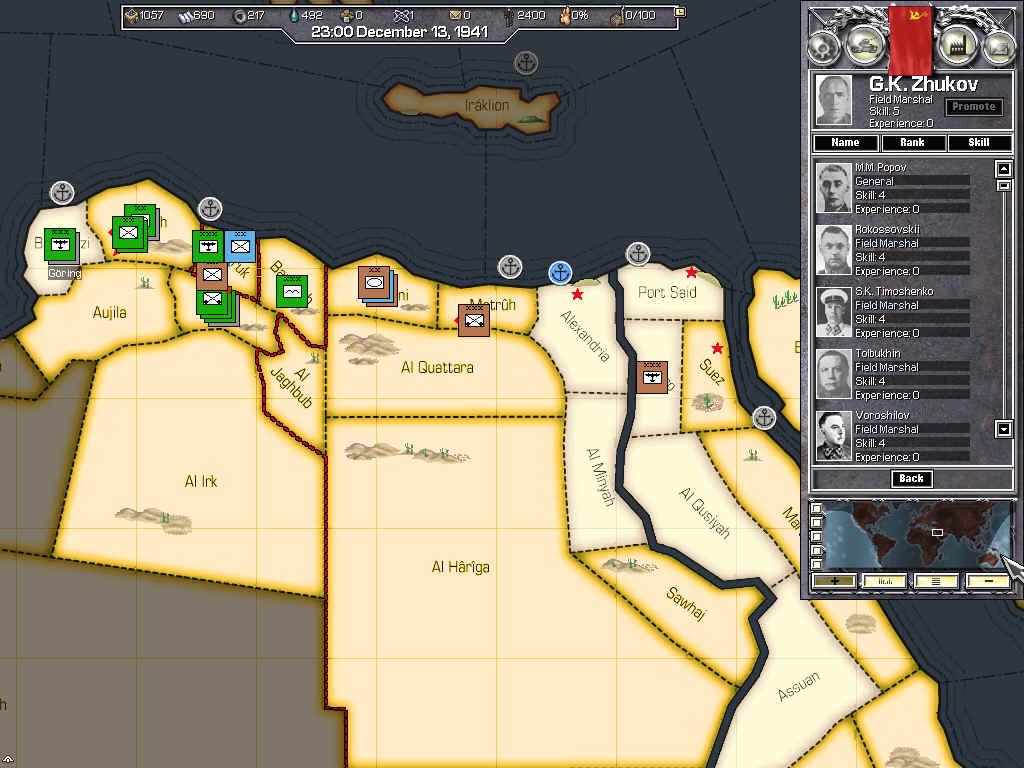Click the tank icon in top panel
Viewport: 1024px width, 768px height.
pyautogui.click(x=864, y=45)
